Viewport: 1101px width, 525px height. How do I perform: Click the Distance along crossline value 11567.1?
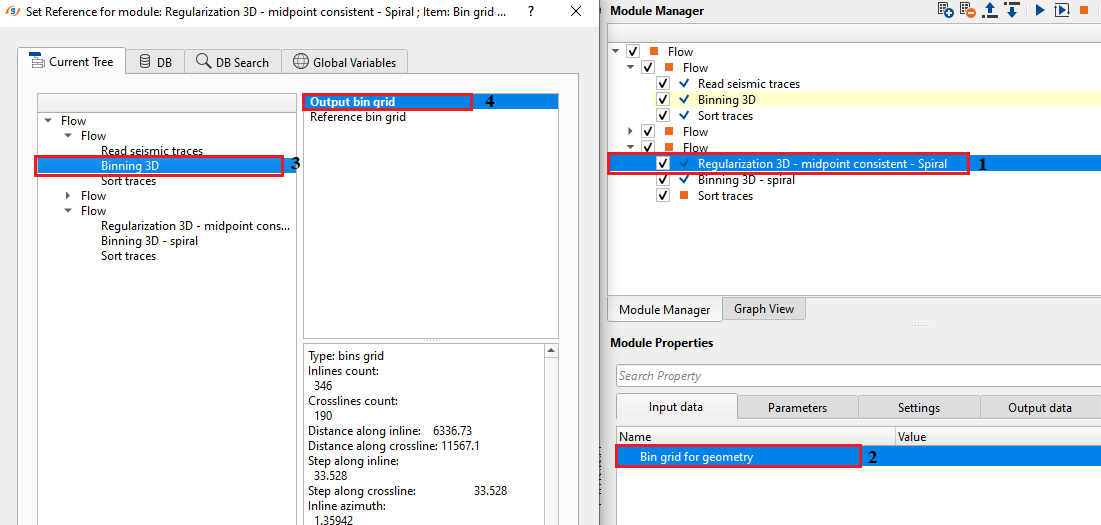459,446
